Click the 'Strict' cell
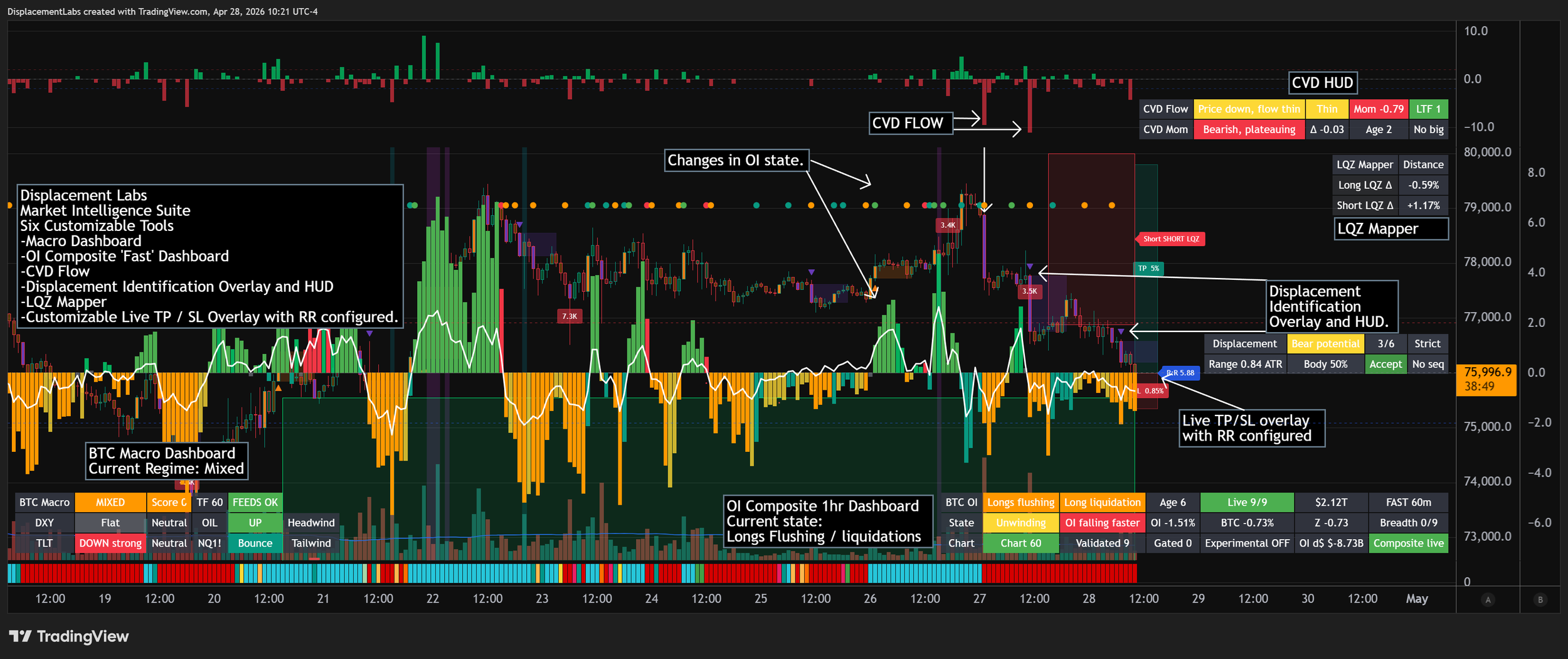Image resolution: width=1568 pixels, height=659 pixels. point(1428,343)
